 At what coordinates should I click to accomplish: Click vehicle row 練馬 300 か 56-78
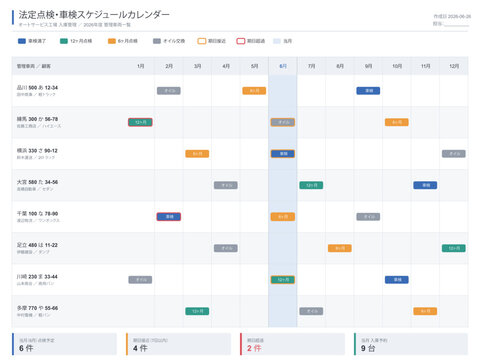(240, 122)
